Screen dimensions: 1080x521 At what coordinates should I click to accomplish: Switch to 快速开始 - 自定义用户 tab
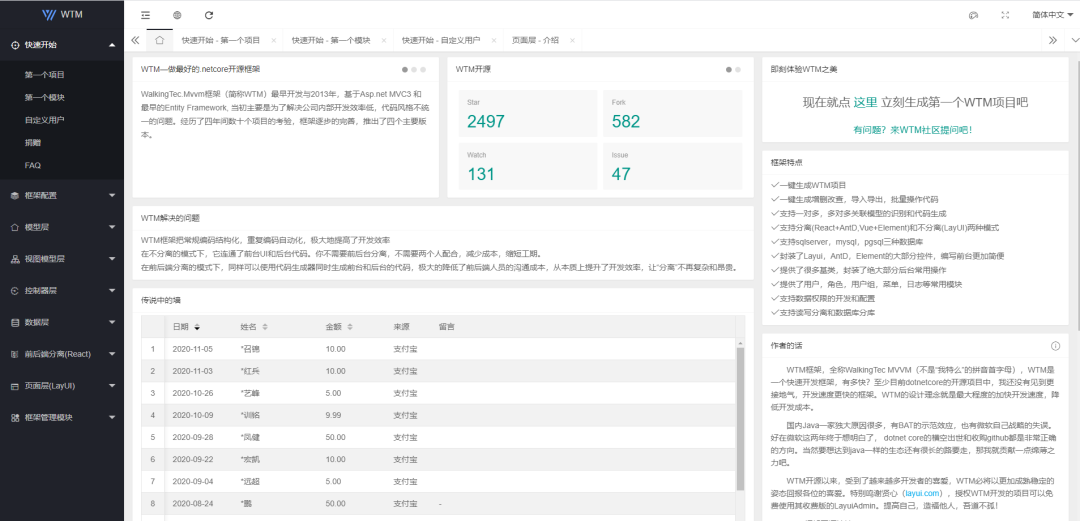[x=441, y=40]
